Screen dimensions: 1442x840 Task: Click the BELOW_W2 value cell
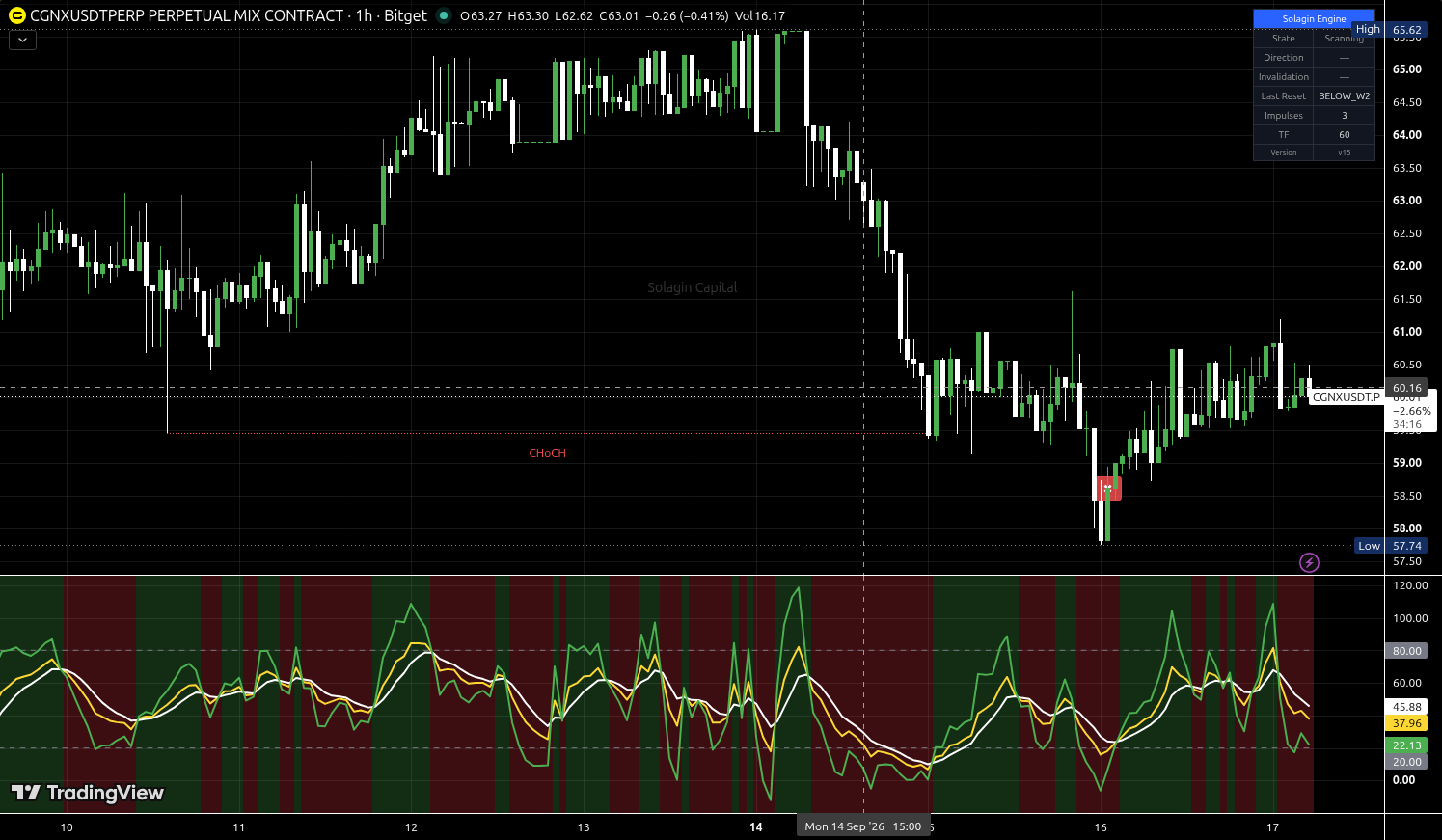click(x=1344, y=96)
